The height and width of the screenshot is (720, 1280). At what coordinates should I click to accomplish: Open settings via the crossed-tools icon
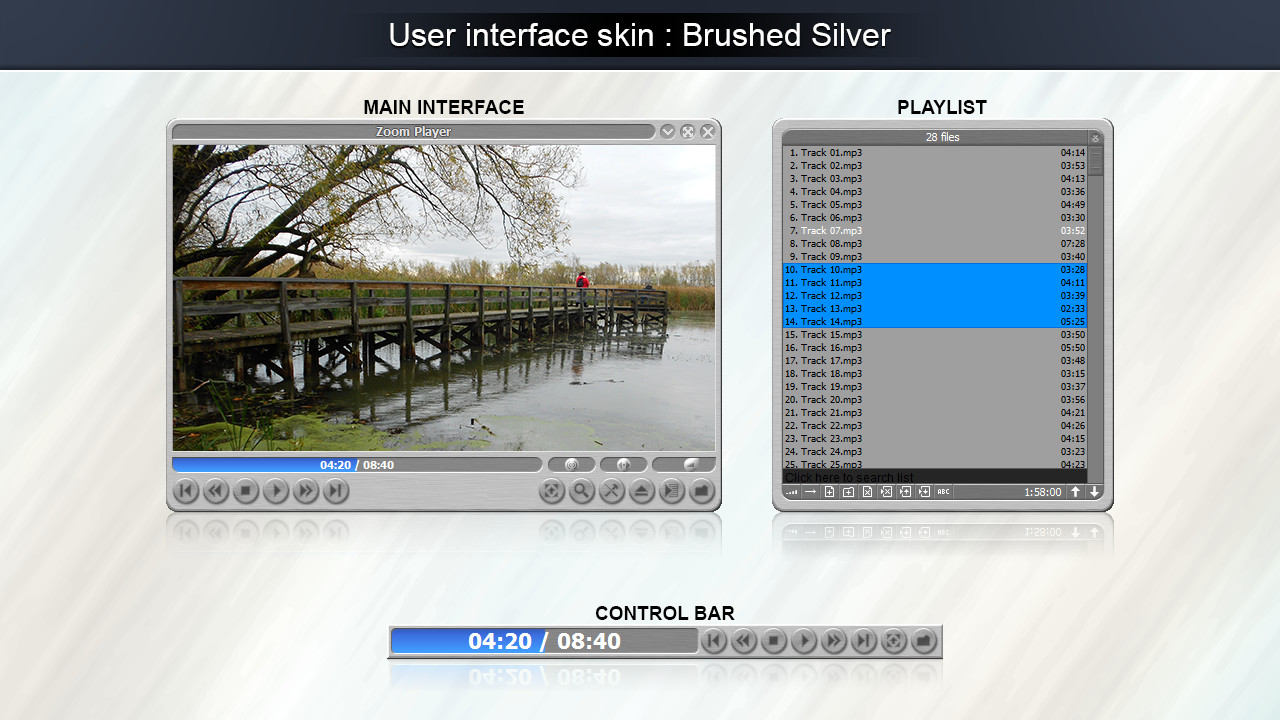pyautogui.click(x=611, y=491)
